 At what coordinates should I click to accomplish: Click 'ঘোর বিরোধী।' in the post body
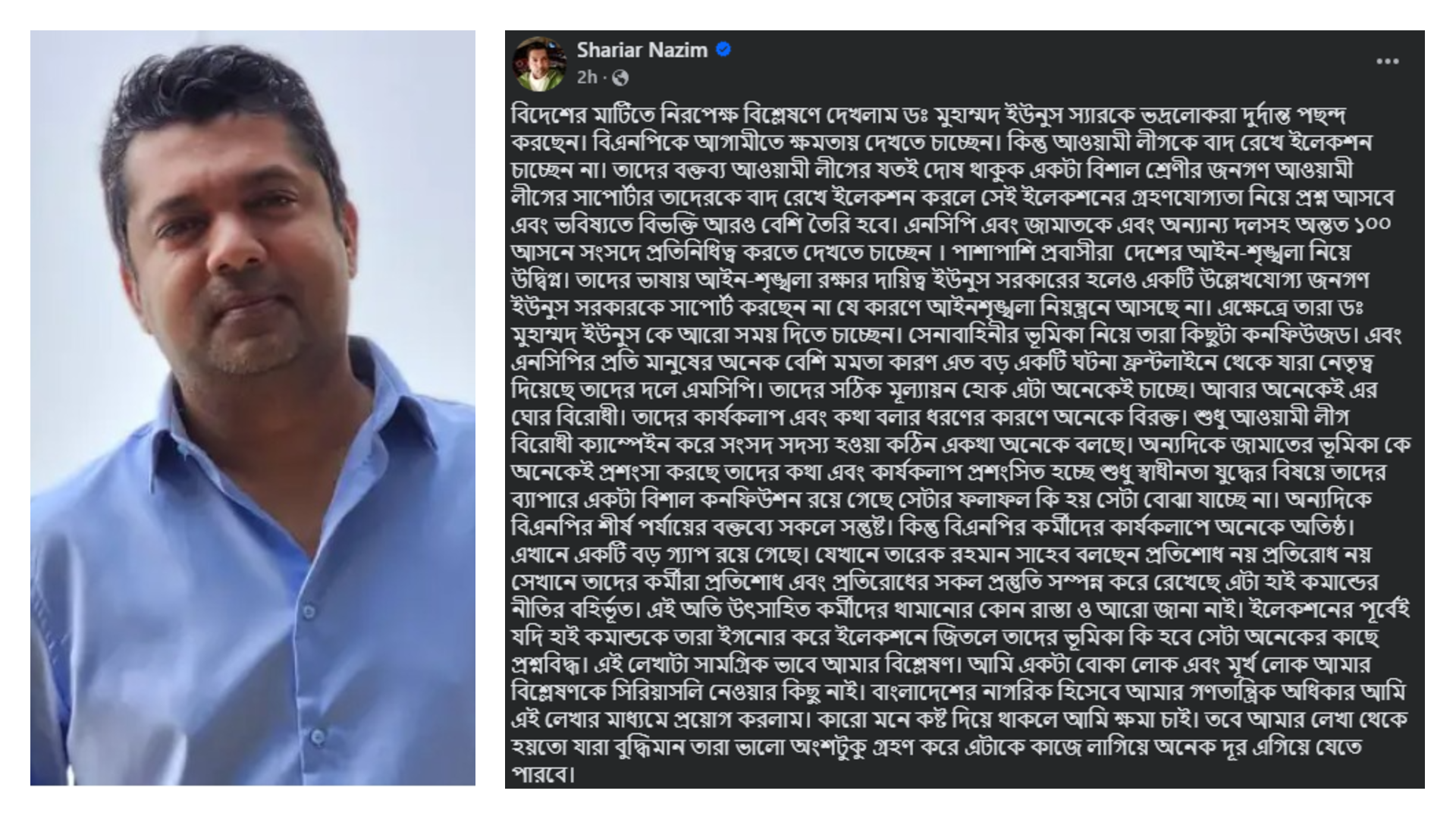(567, 418)
